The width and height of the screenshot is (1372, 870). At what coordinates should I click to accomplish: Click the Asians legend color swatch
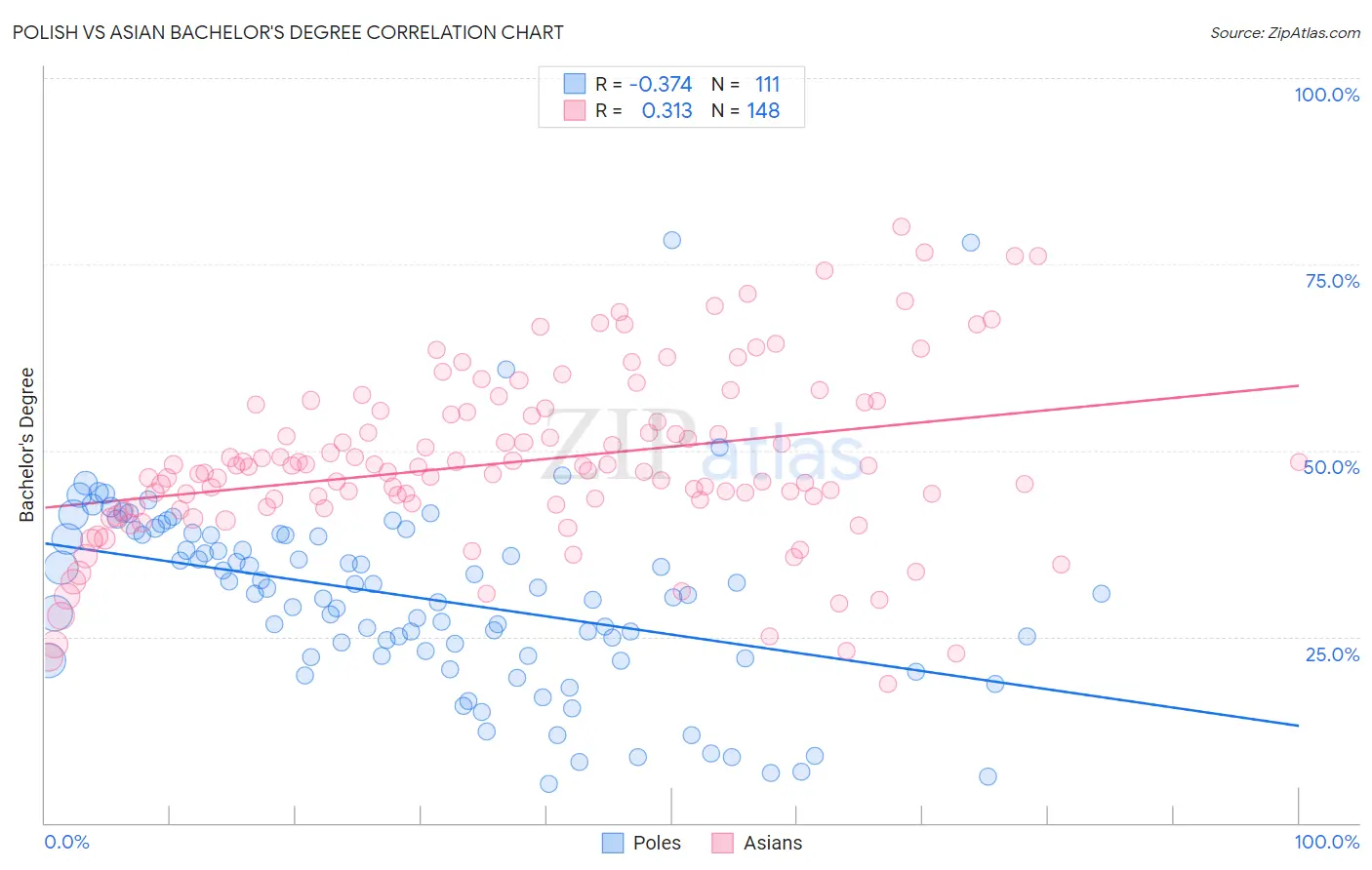[722, 843]
